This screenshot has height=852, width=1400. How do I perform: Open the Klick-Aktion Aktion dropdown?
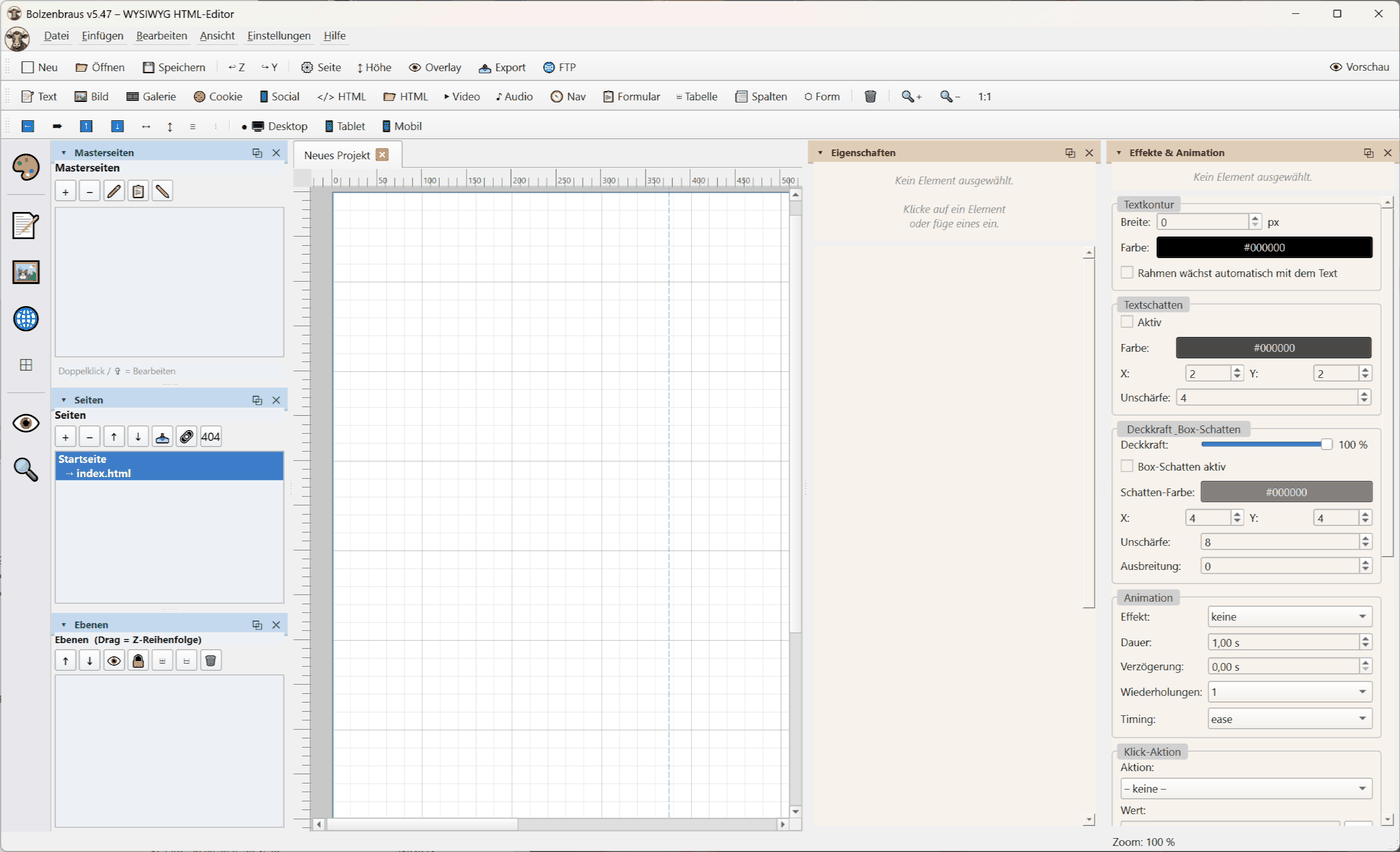coord(1246,789)
